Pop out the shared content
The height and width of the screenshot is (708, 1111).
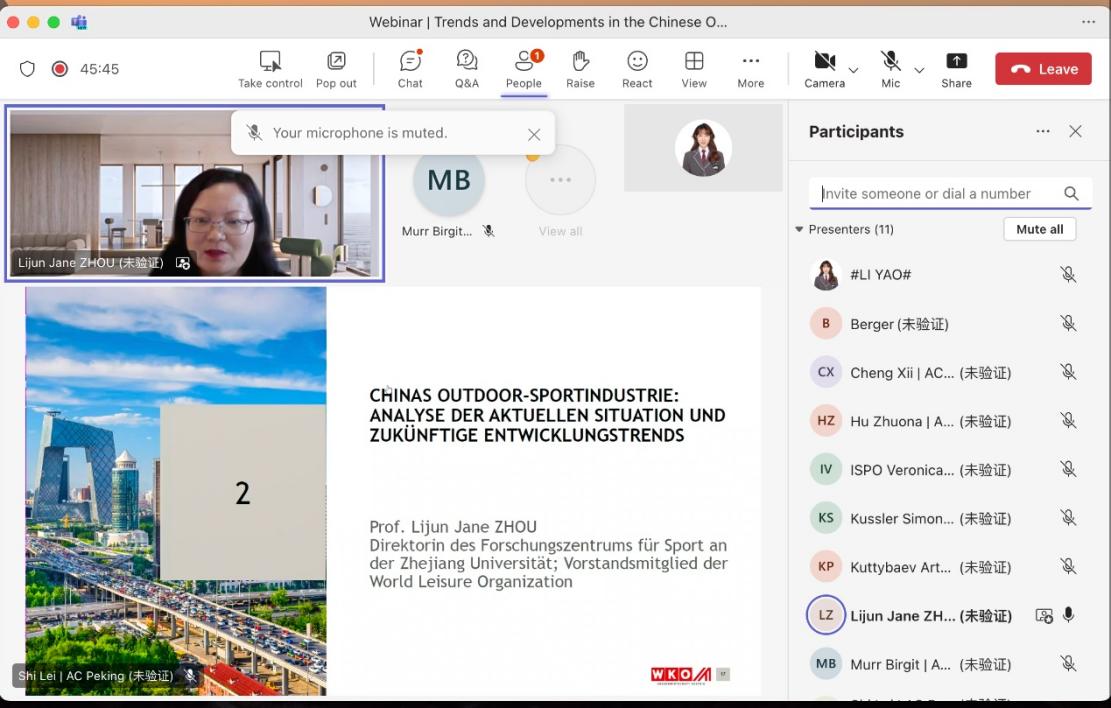coord(336,69)
